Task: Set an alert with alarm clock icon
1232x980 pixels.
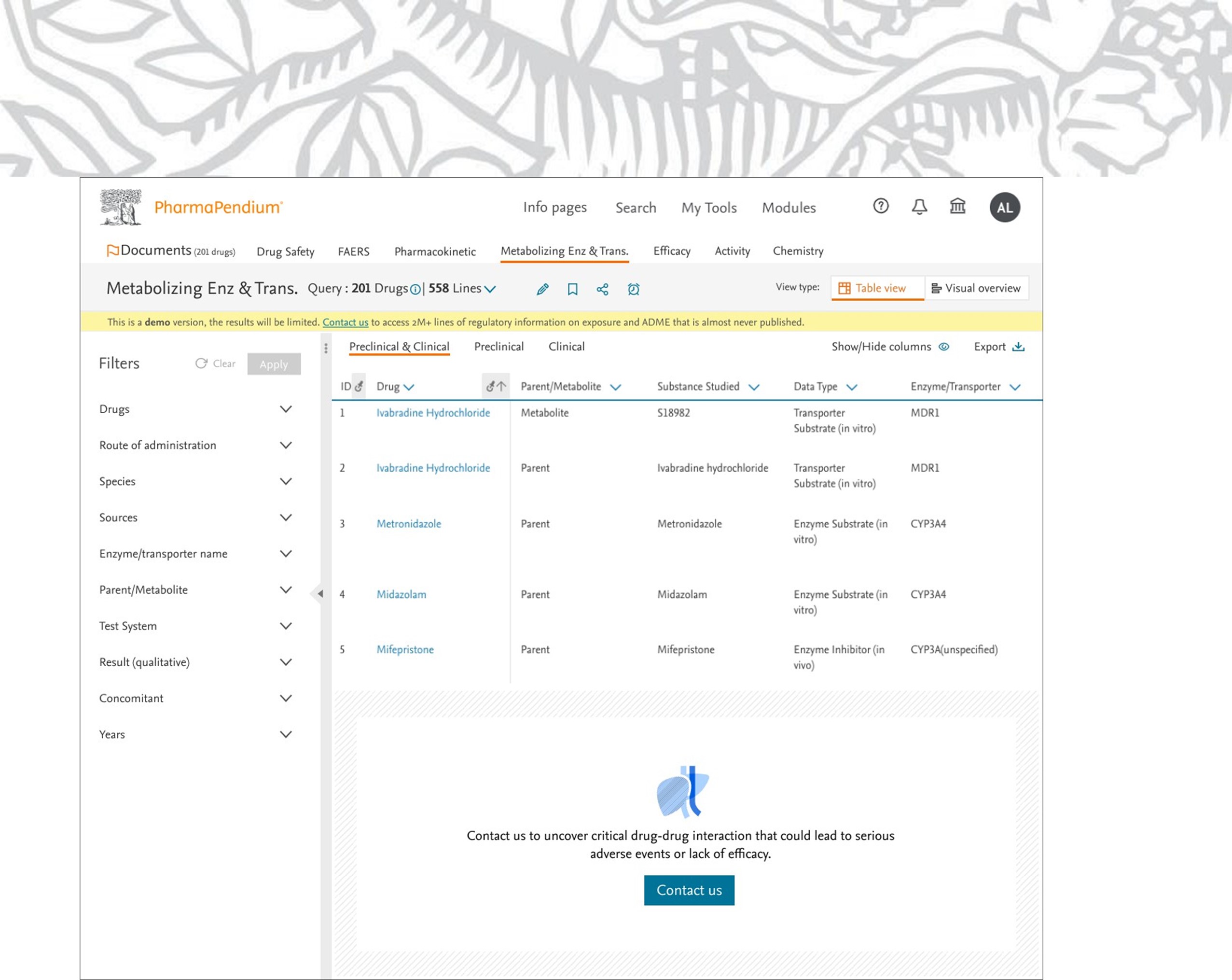Action: pos(633,289)
